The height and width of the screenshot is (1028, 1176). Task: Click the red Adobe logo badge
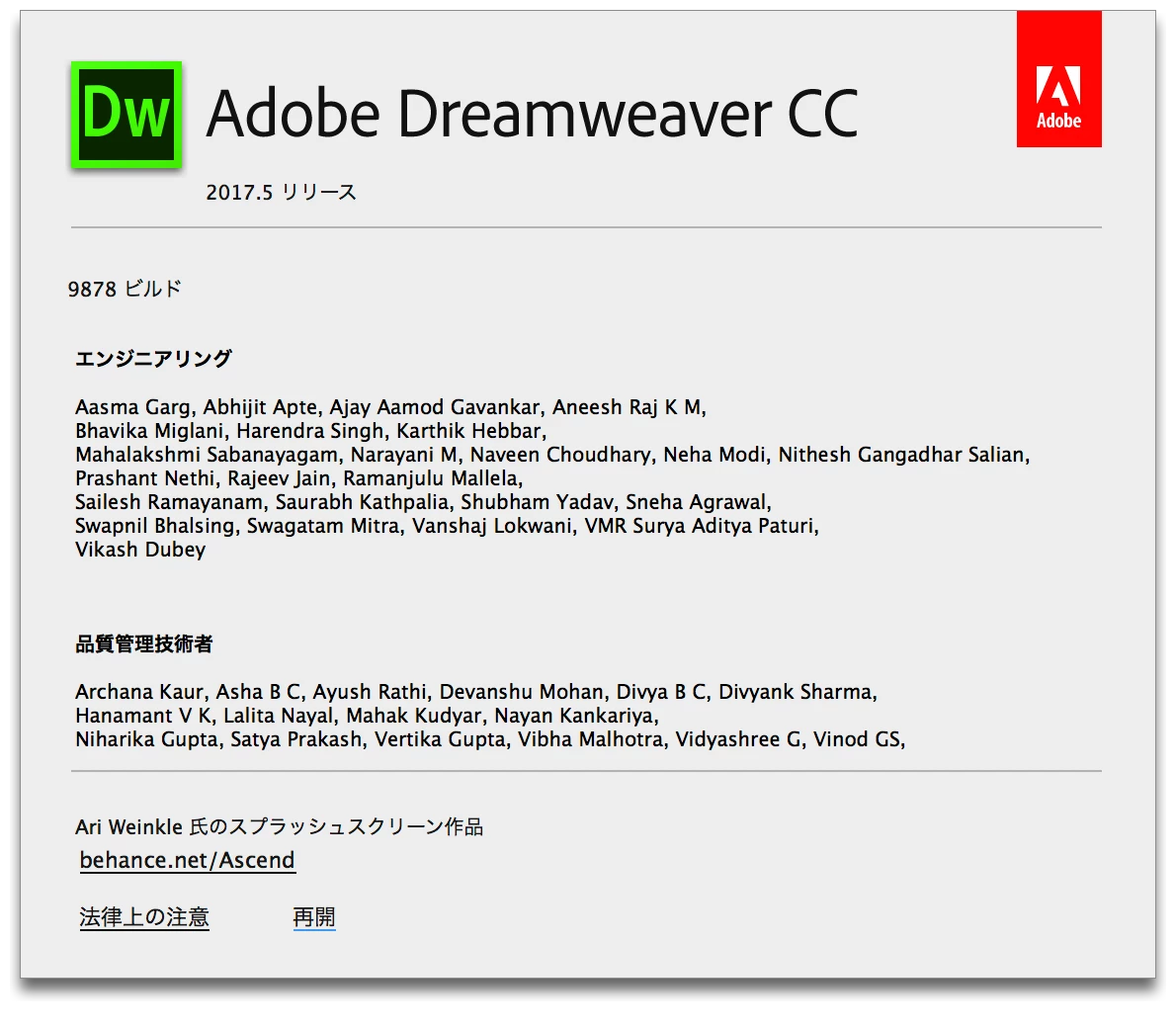point(1059,79)
